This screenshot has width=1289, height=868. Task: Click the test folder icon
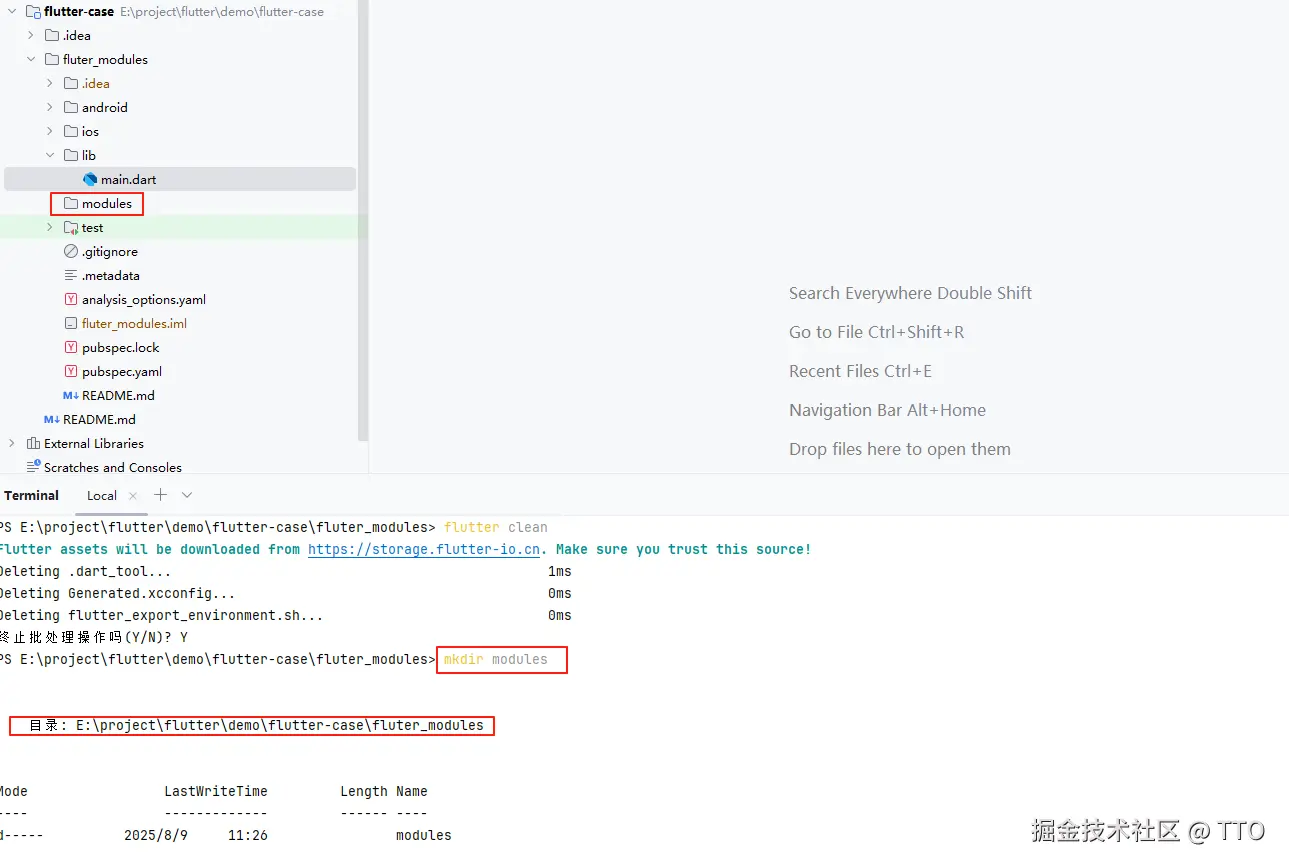[x=71, y=228]
